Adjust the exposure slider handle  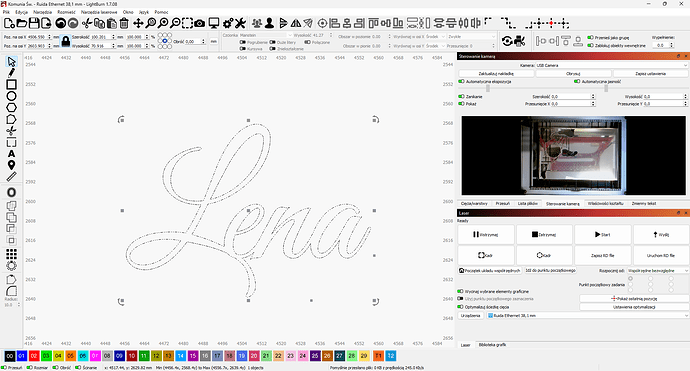tap(488, 88)
